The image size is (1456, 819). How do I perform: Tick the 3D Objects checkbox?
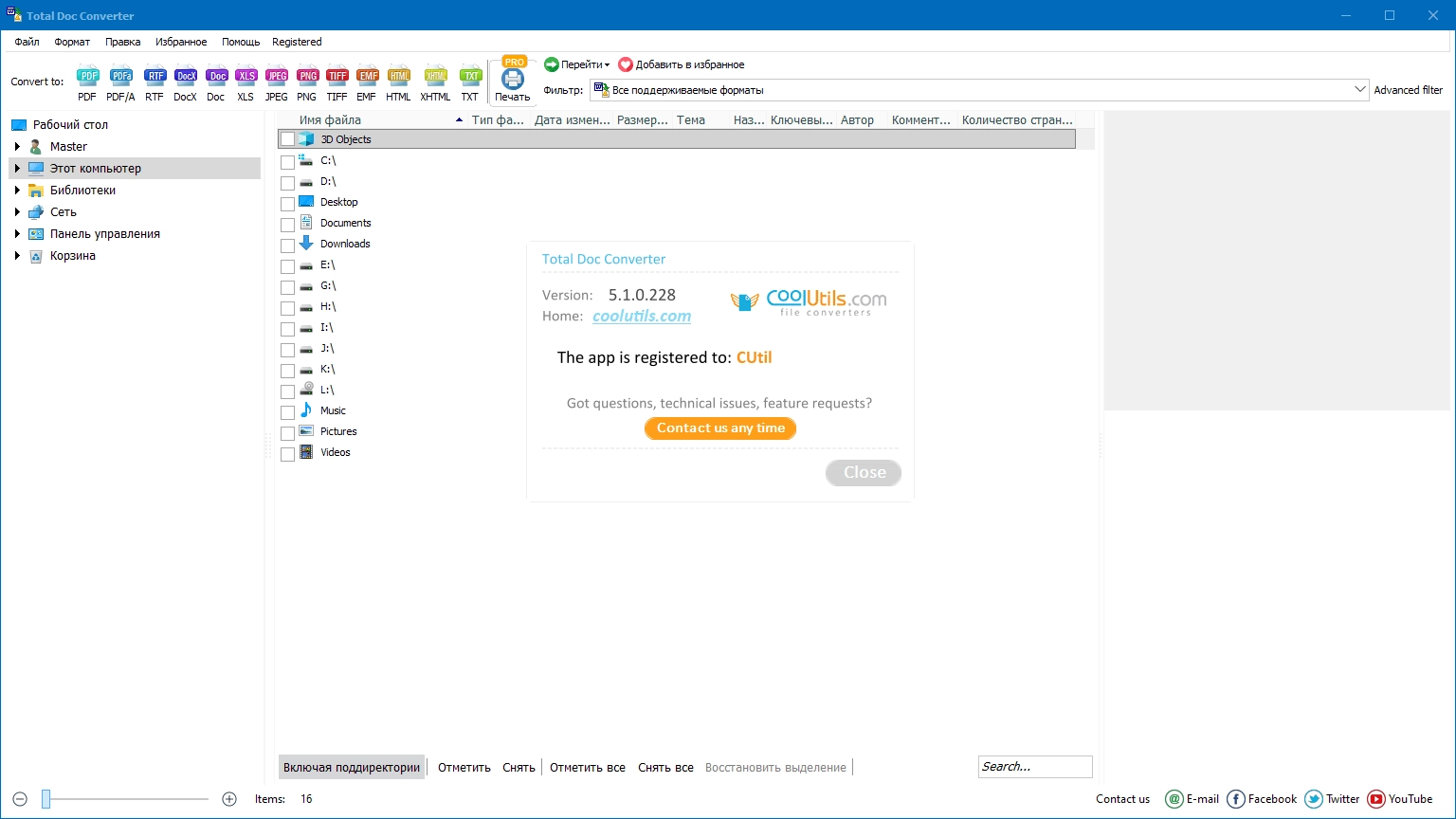pos(288,140)
